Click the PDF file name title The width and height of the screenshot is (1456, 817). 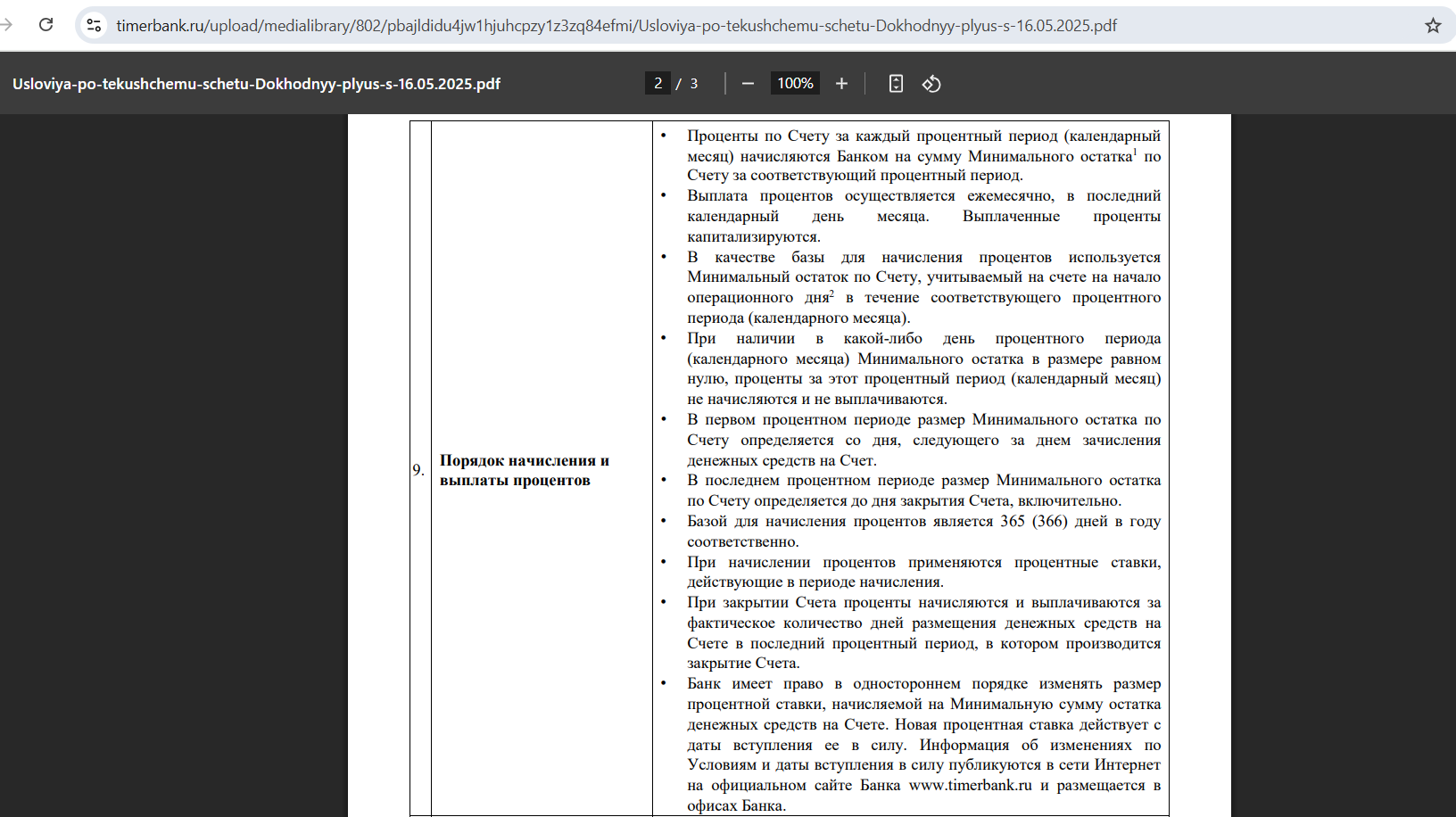(x=256, y=84)
